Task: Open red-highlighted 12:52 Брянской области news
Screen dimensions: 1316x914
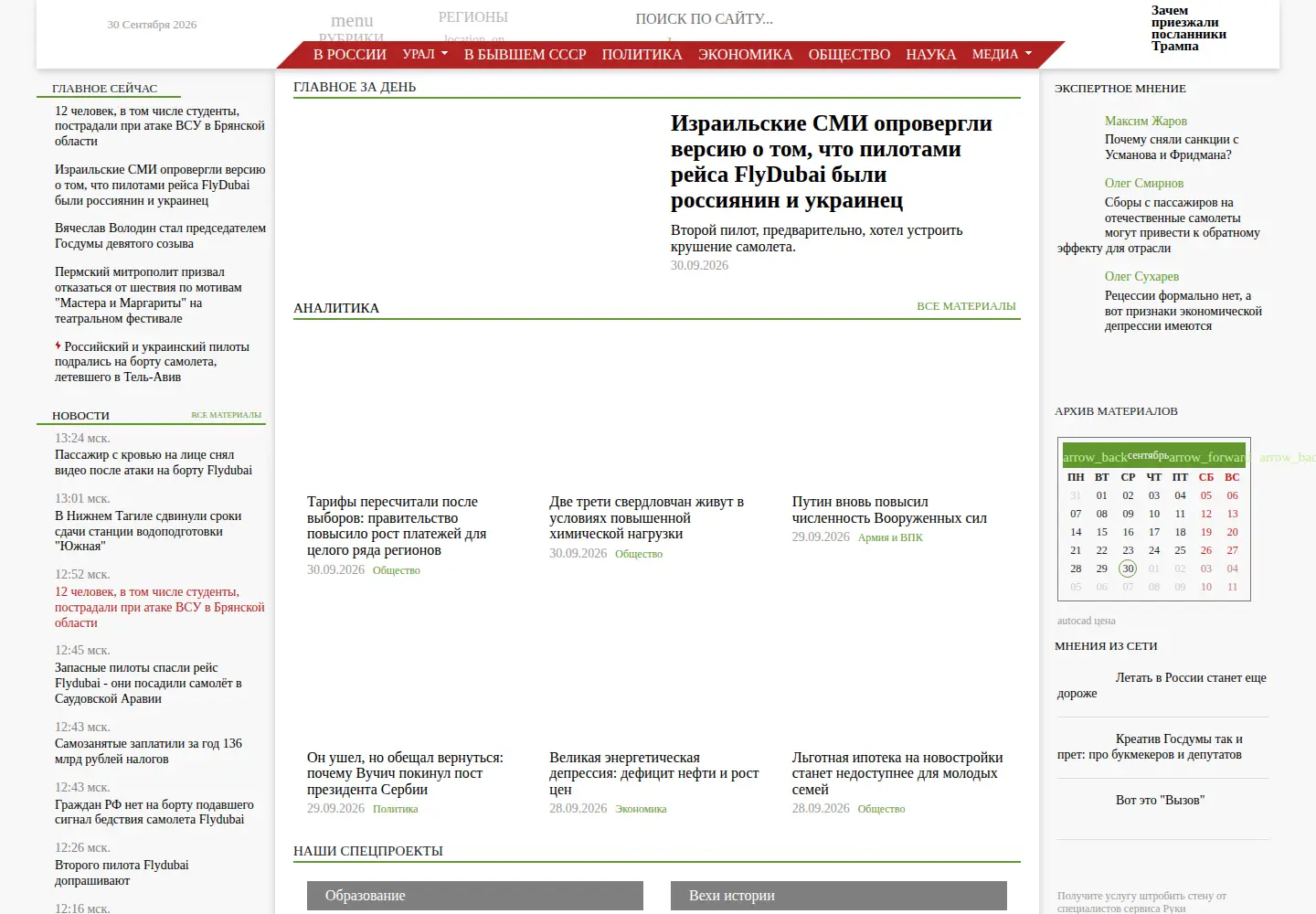Action: click(x=159, y=608)
